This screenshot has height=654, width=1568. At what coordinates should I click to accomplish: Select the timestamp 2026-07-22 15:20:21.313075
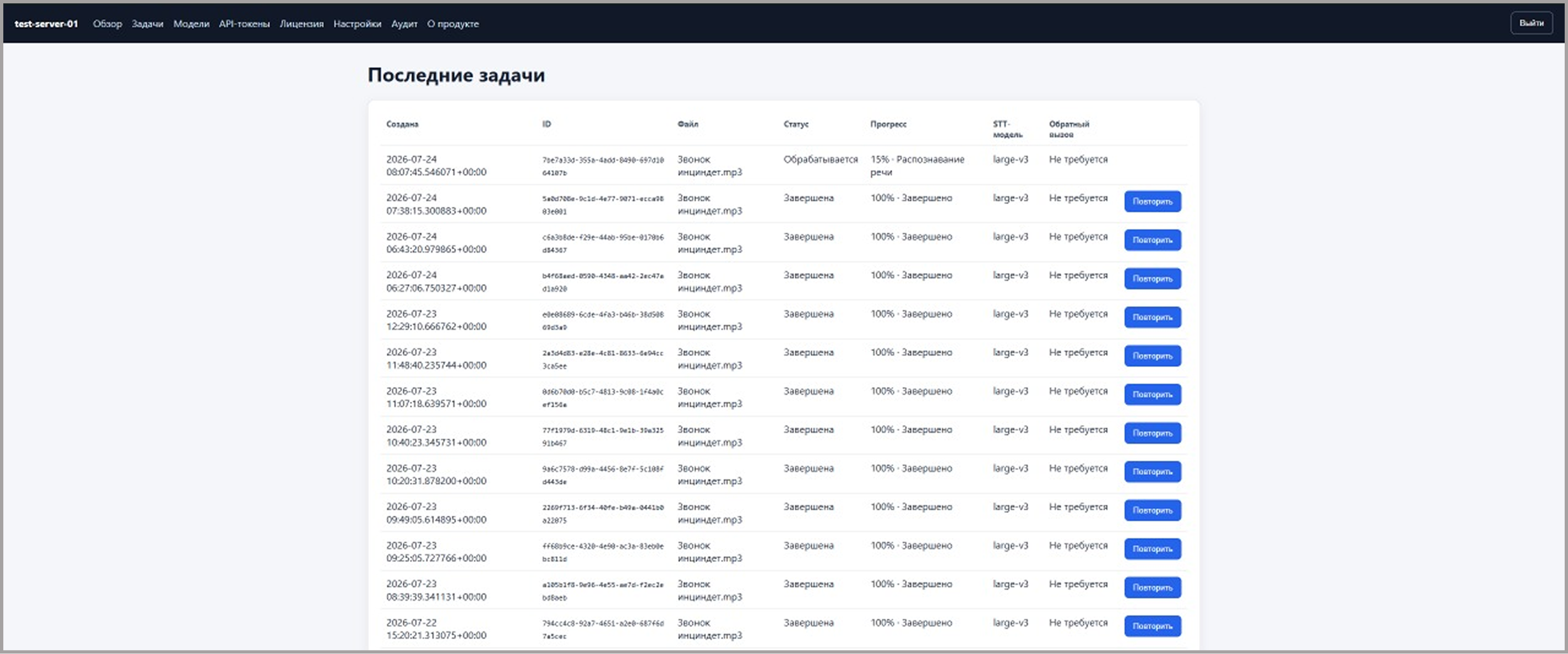[436, 629]
